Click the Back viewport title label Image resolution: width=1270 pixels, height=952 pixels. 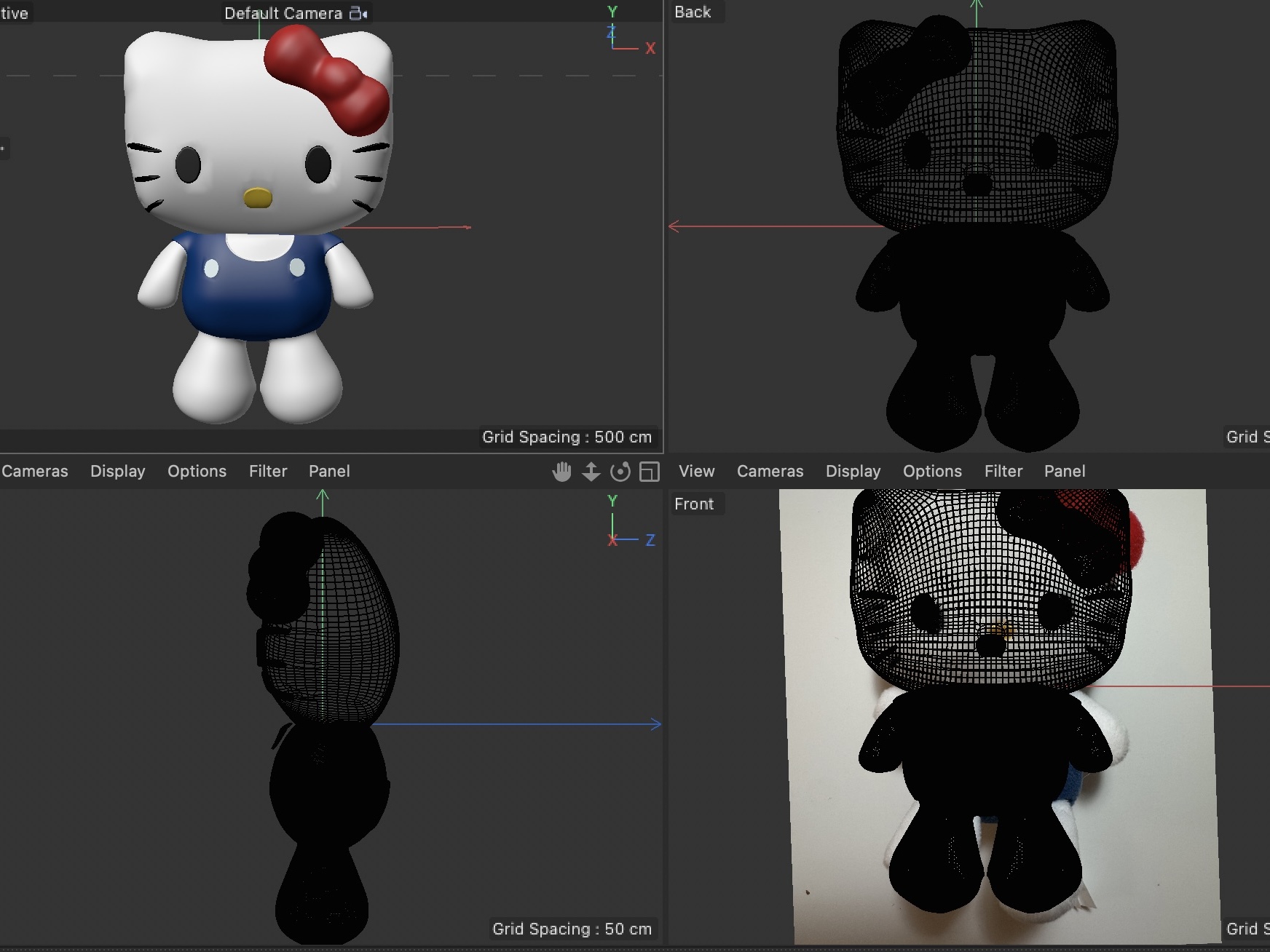point(694,12)
